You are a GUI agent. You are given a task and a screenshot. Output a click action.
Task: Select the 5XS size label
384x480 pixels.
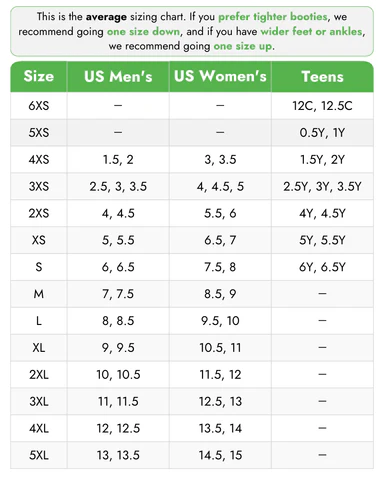(39, 133)
